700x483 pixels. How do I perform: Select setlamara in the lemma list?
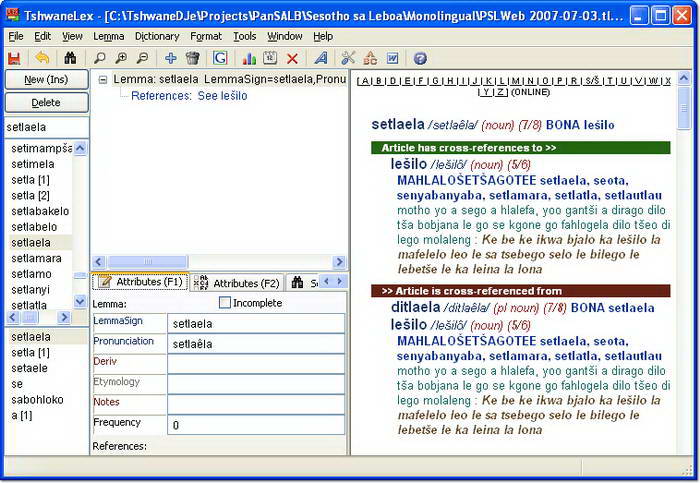coord(37,258)
